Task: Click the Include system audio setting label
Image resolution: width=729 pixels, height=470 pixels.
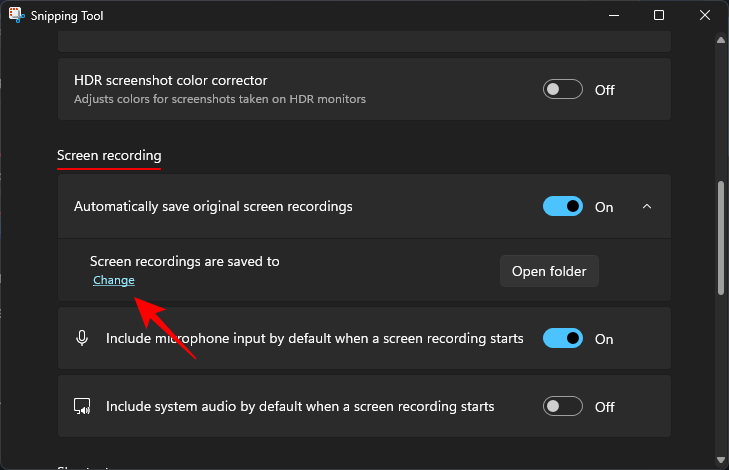Action: tap(300, 407)
